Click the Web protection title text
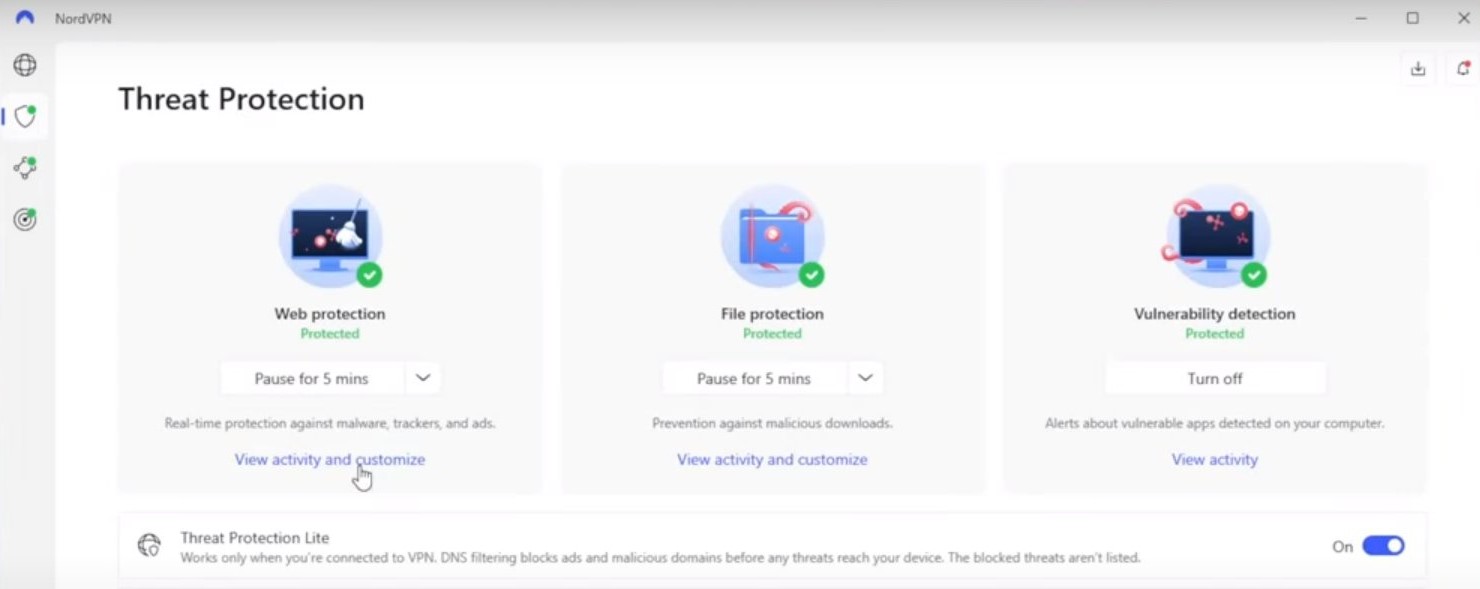This screenshot has height=589, width=1480. pos(330,313)
